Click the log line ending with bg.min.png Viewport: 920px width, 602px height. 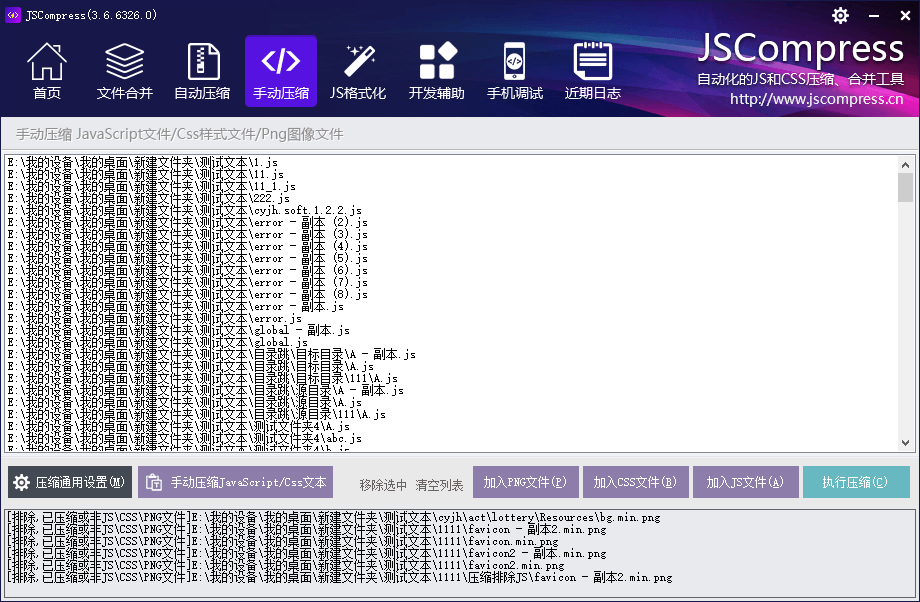pos(333,518)
